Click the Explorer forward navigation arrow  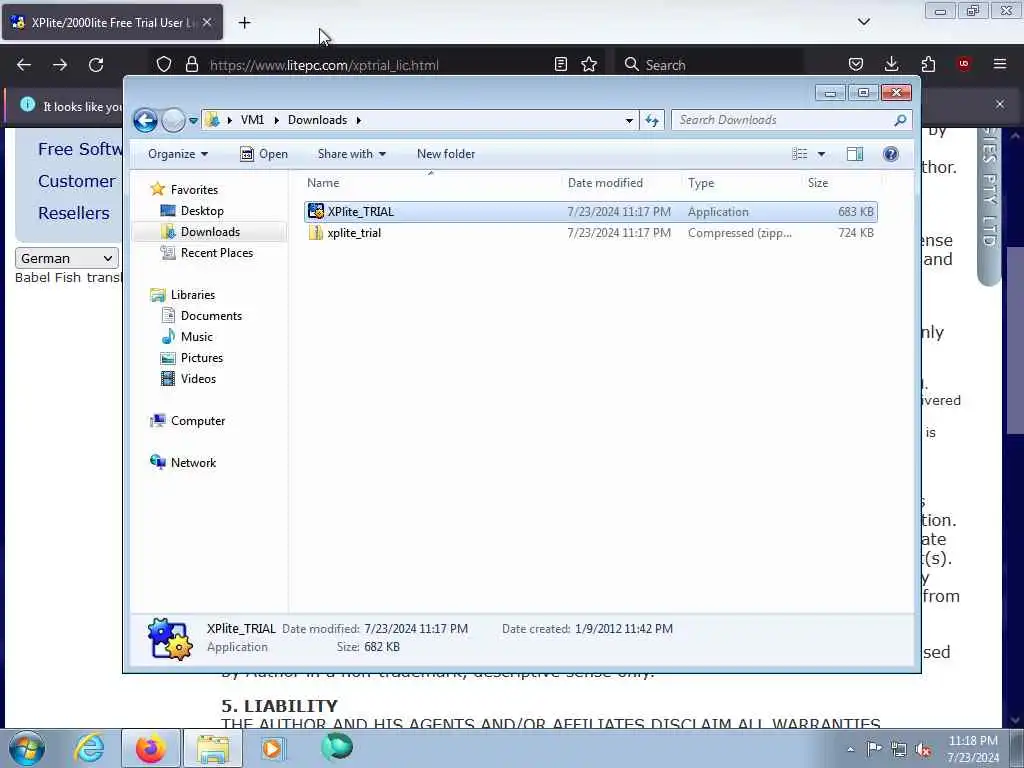173,120
